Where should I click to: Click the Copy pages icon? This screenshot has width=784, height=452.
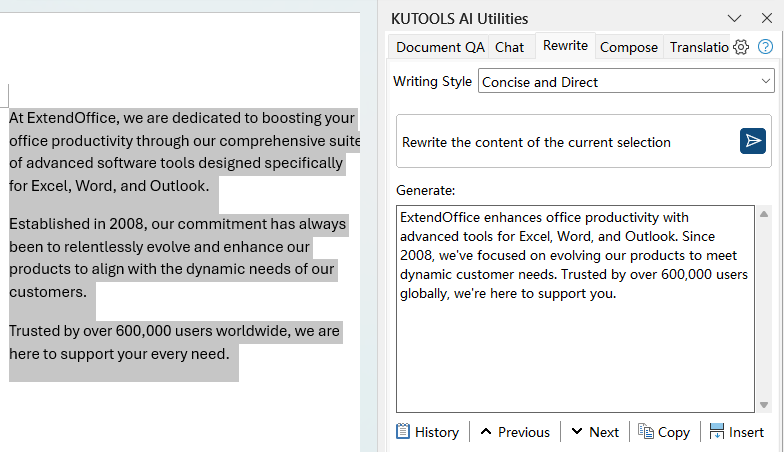point(646,431)
